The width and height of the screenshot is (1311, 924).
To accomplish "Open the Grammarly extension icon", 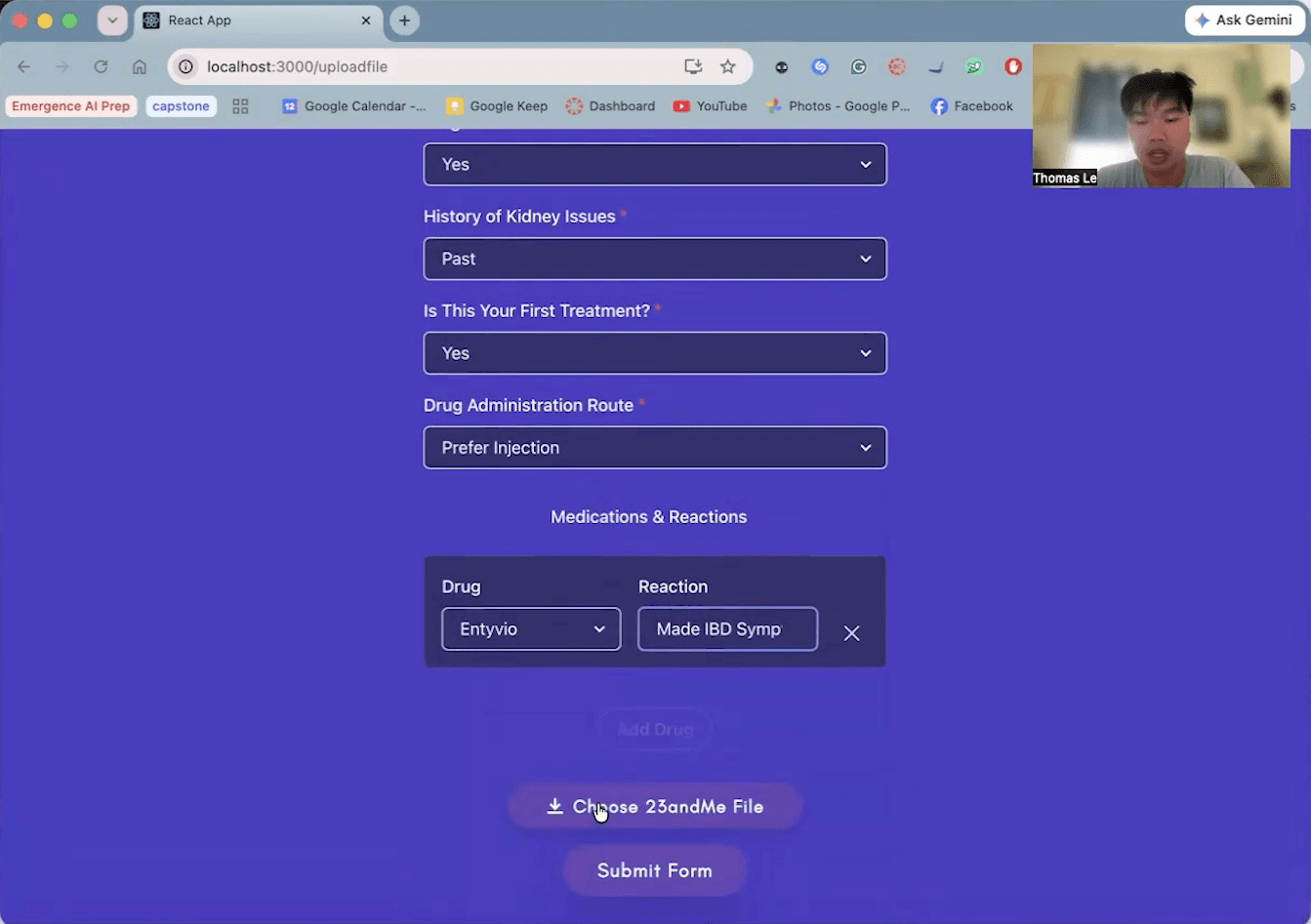I will 859,66.
